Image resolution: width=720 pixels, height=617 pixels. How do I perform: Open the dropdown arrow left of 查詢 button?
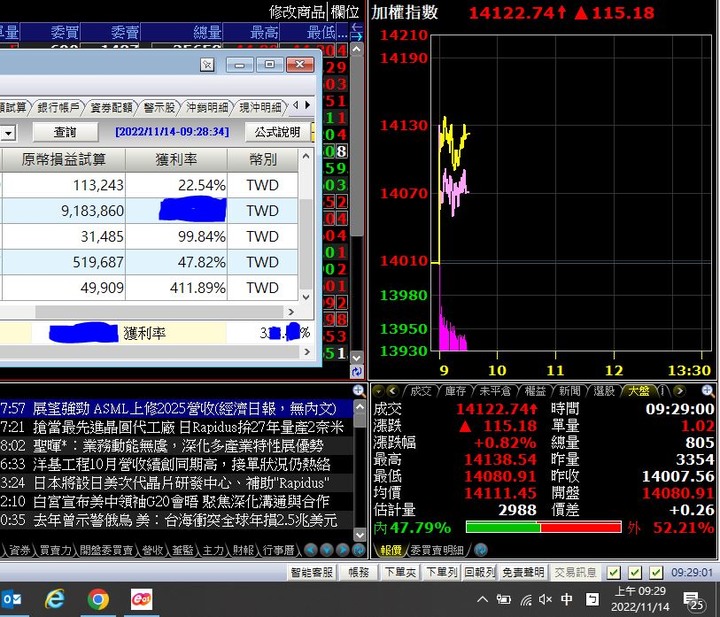click(8, 133)
